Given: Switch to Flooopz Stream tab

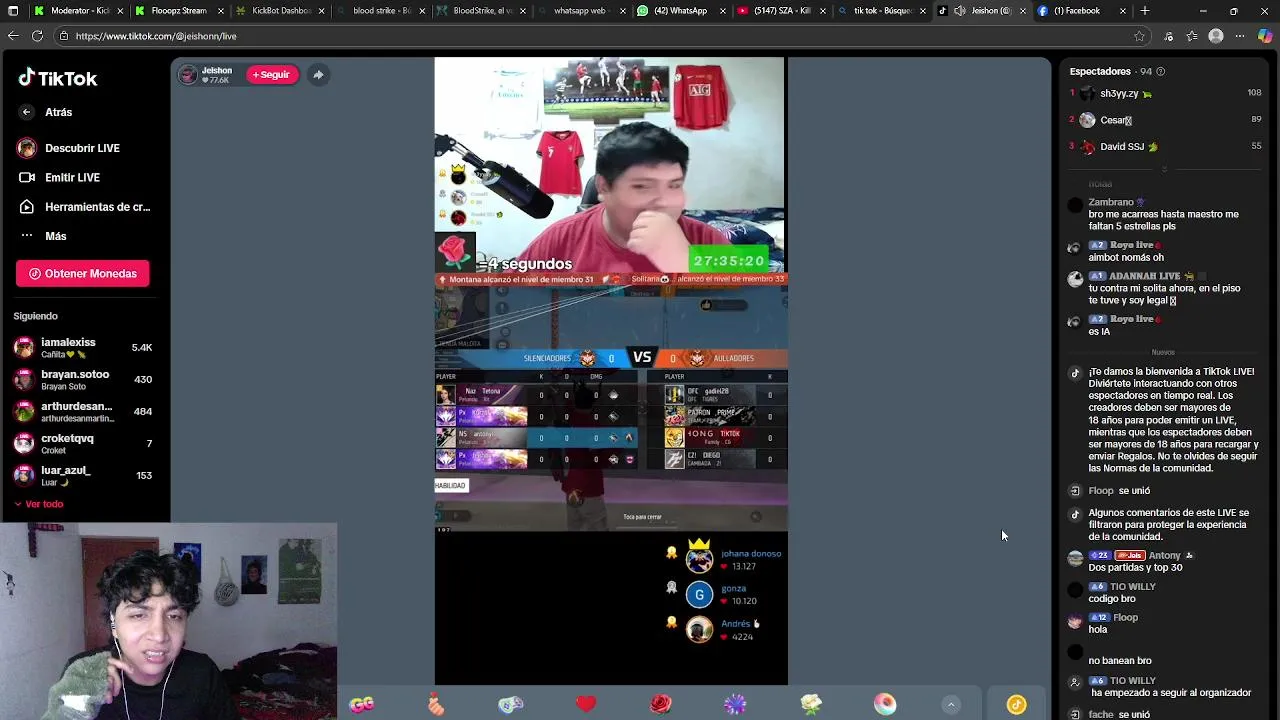Looking at the screenshot, I should point(178,11).
